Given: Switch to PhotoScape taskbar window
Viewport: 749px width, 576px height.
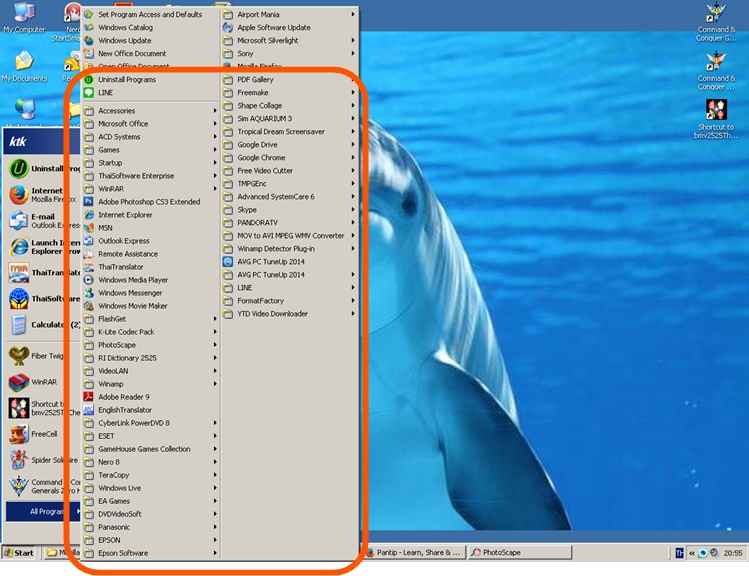Looking at the screenshot, I should coord(520,553).
